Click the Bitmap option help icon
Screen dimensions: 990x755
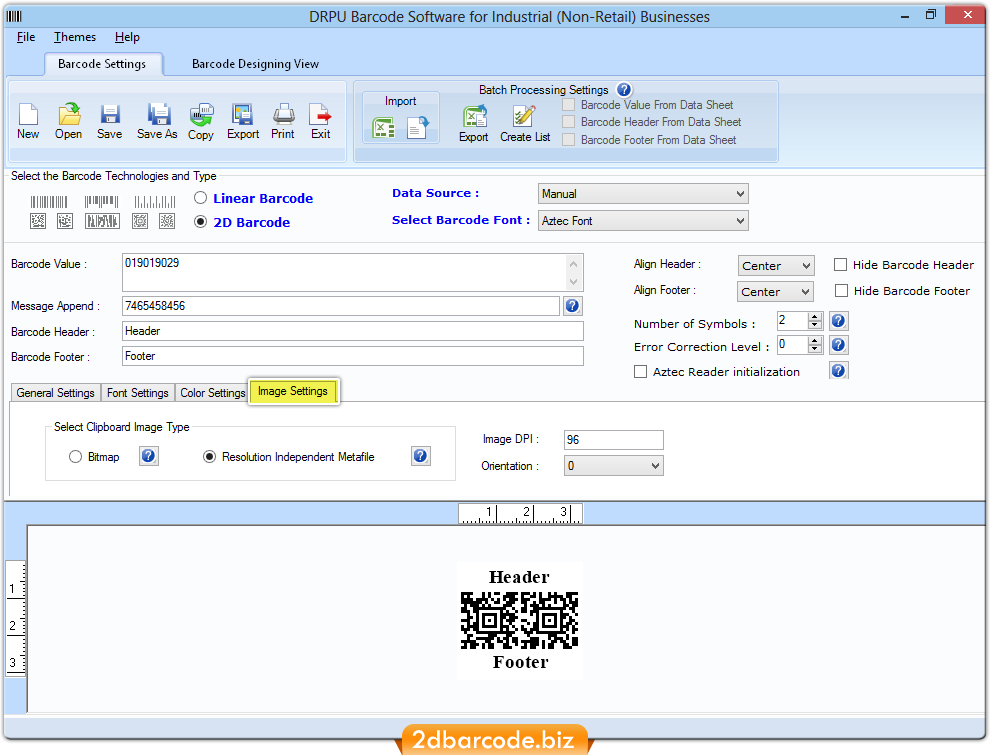tap(148, 456)
